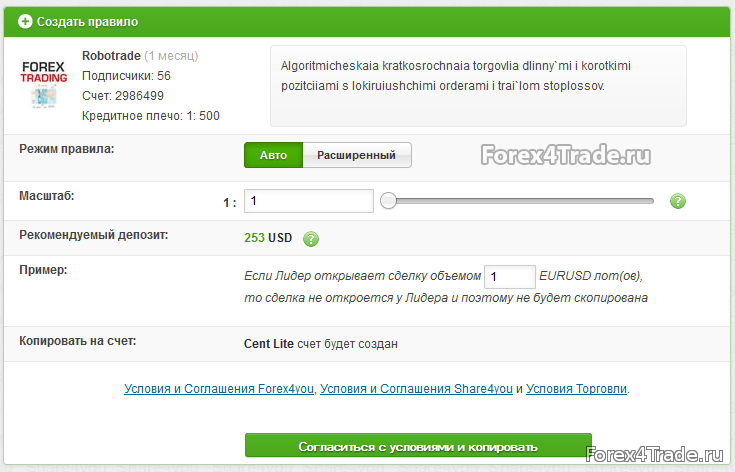Open the Forex Trading leader avatar thumbnail
Image resolution: width=735 pixels, height=472 pixels.
pyautogui.click(x=44, y=84)
